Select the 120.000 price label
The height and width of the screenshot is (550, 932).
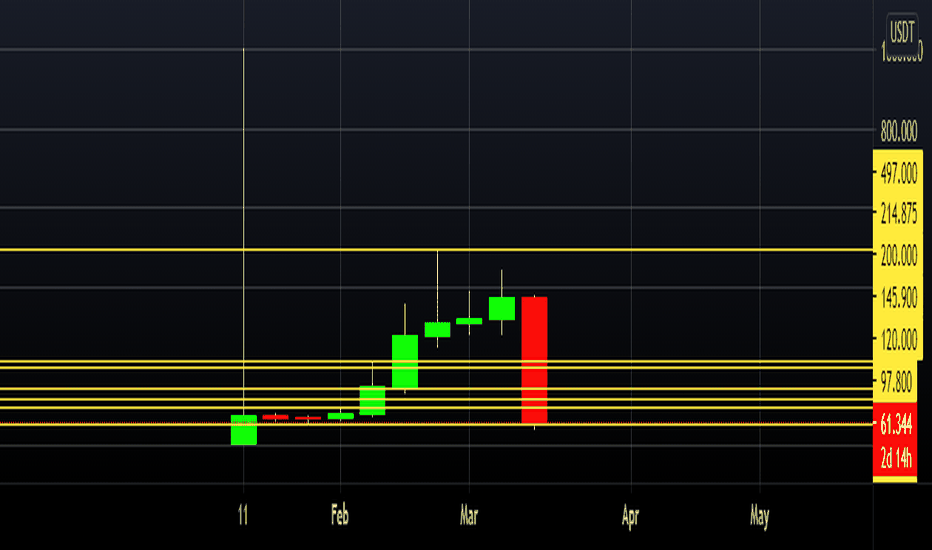pos(899,340)
